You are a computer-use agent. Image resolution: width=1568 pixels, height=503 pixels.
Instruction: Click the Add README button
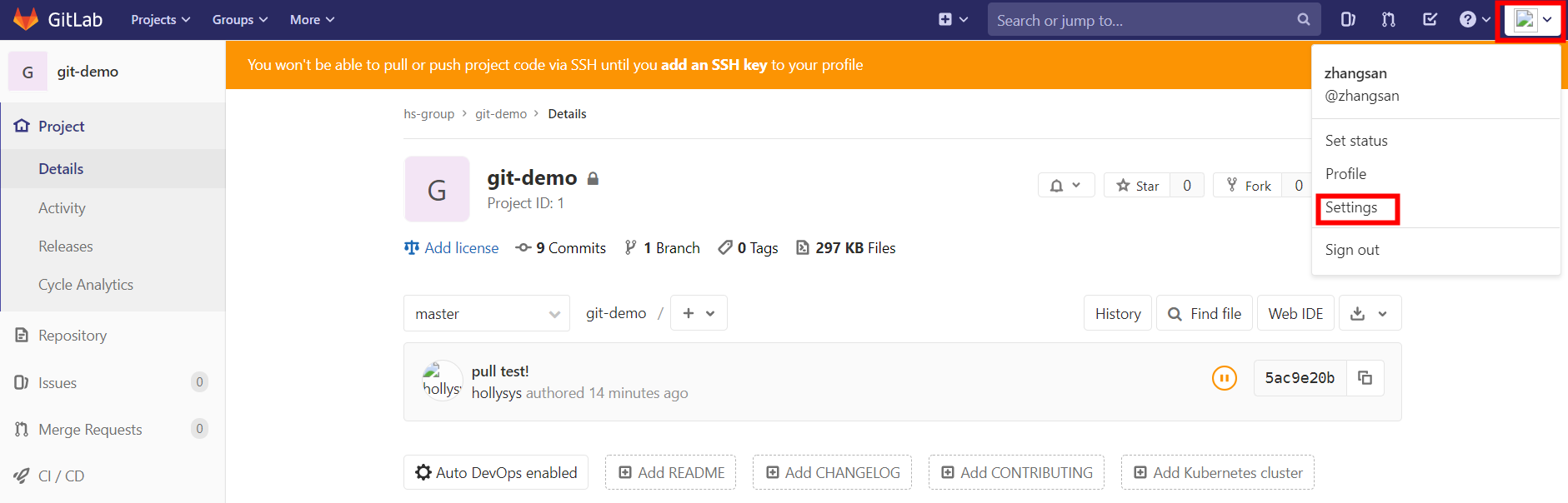pos(670,472)
